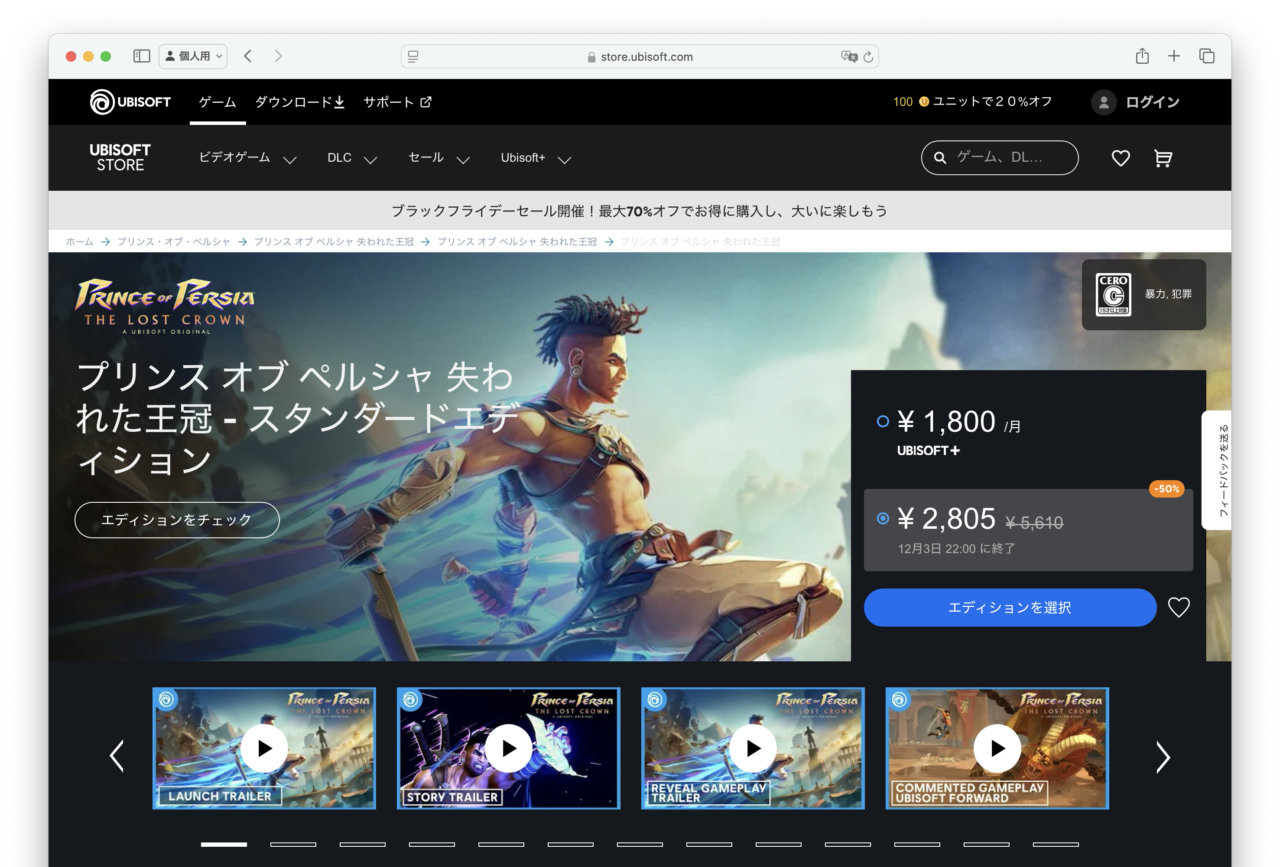Image resolution: width=1280 pixels, height=867 pixels.
Task: Go back with Safari back arrow
Action: [248, 56]
